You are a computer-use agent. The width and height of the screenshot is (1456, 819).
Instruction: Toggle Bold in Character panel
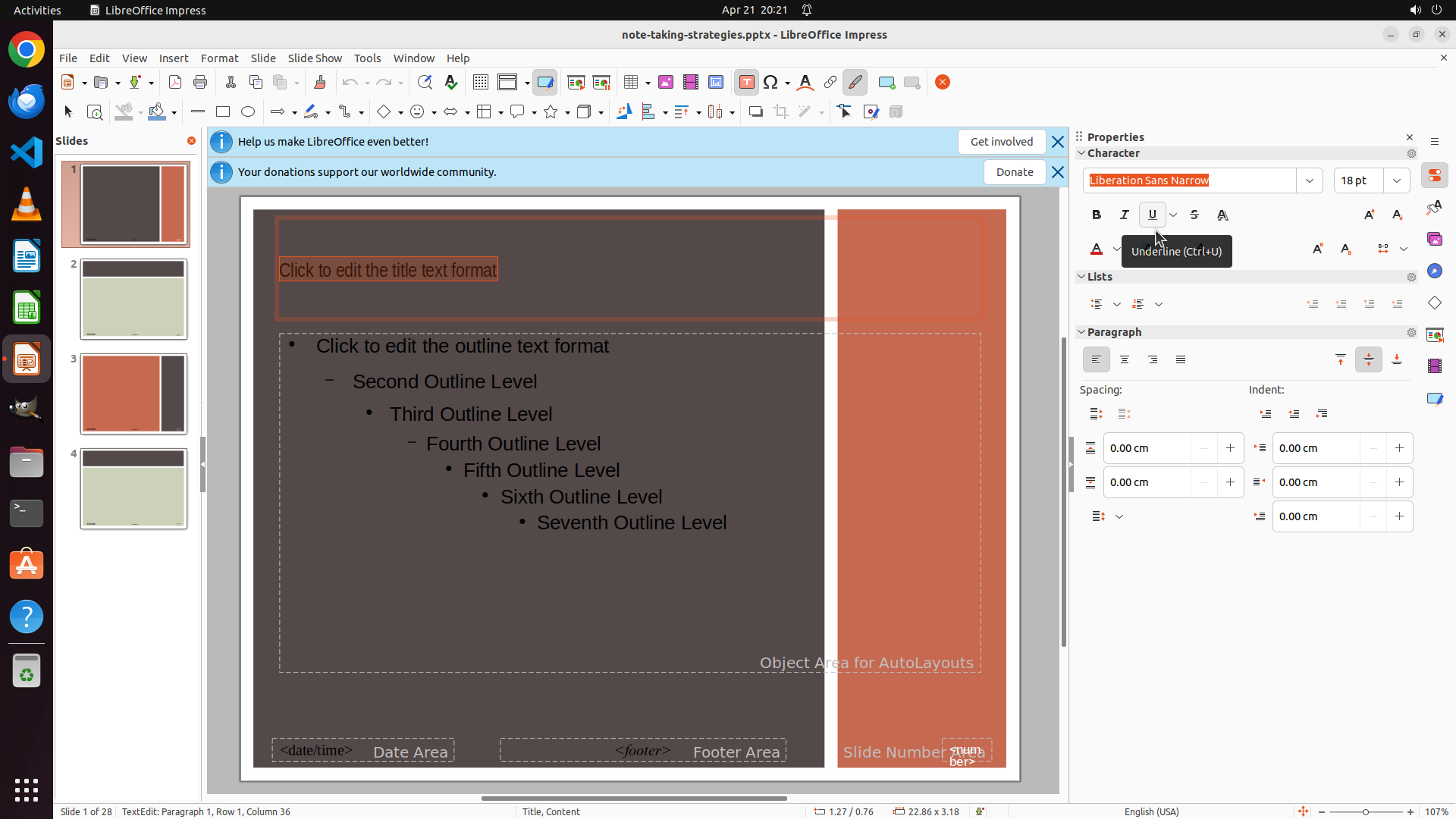[1097, 215]
